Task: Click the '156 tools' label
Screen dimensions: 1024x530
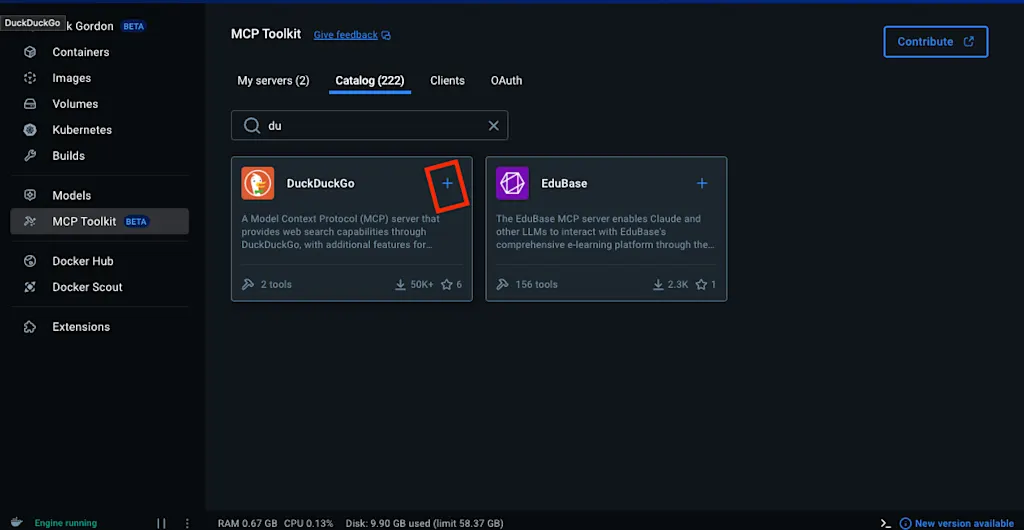Action: click(536, 285)
